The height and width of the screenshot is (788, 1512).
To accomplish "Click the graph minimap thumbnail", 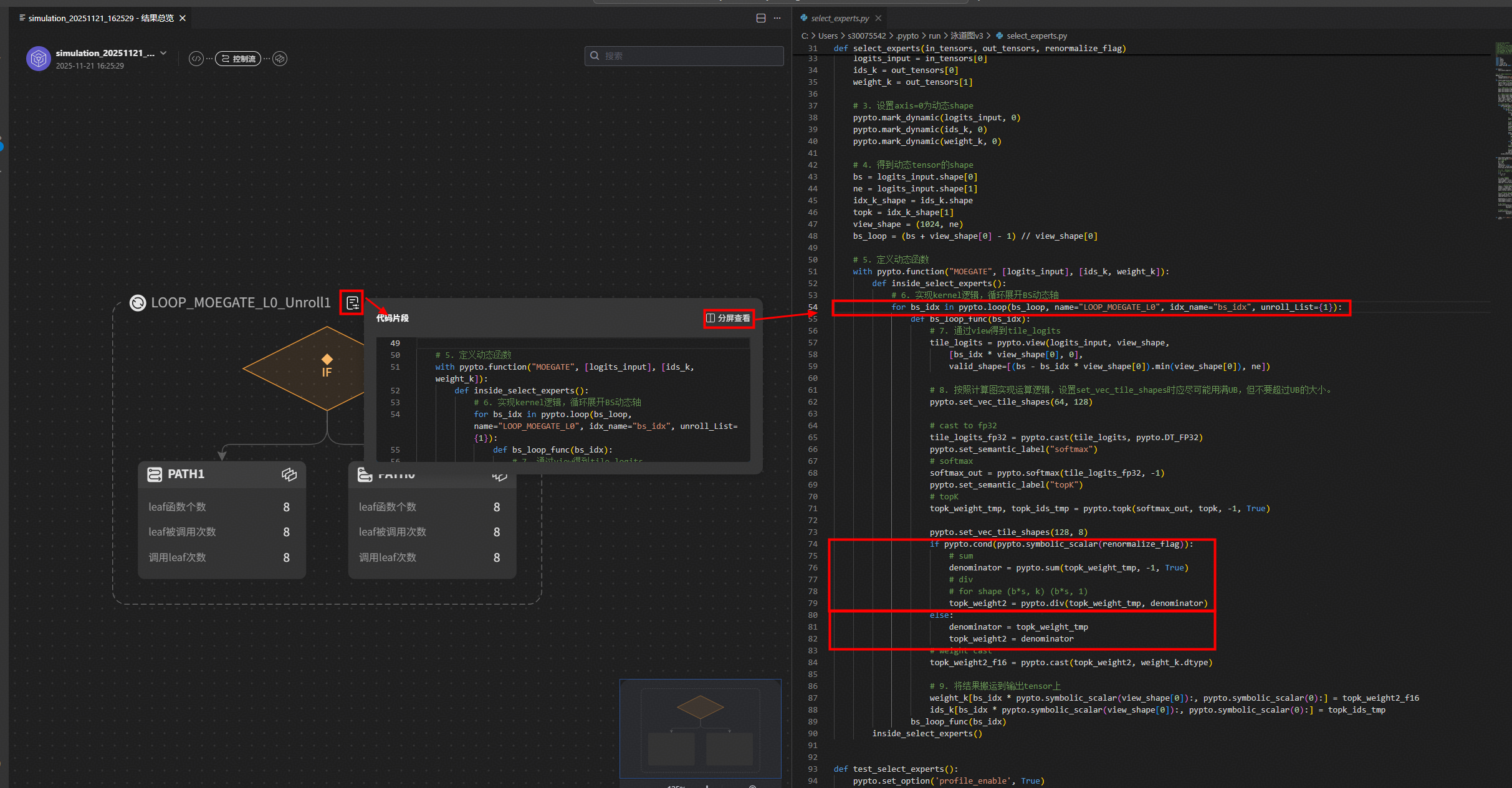I will [x=700, y=728].
